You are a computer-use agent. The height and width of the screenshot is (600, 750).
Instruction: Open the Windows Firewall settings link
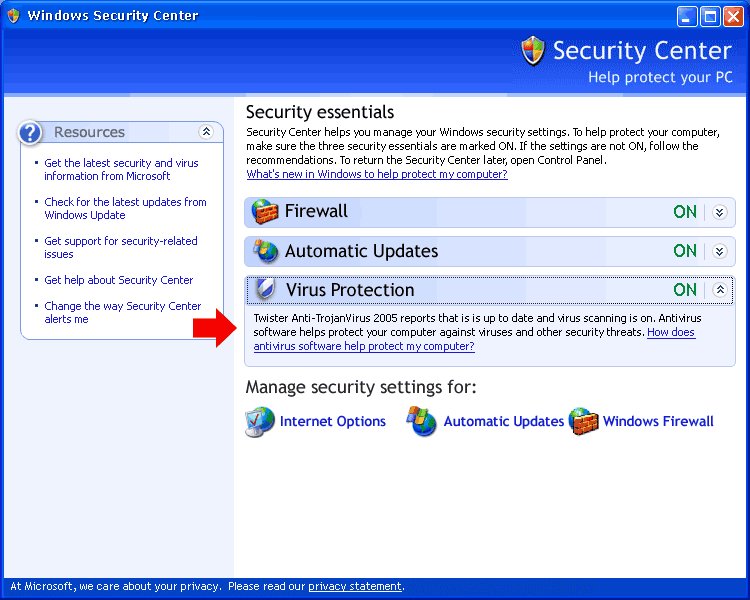pyautogui.click(x=658, y=422)
